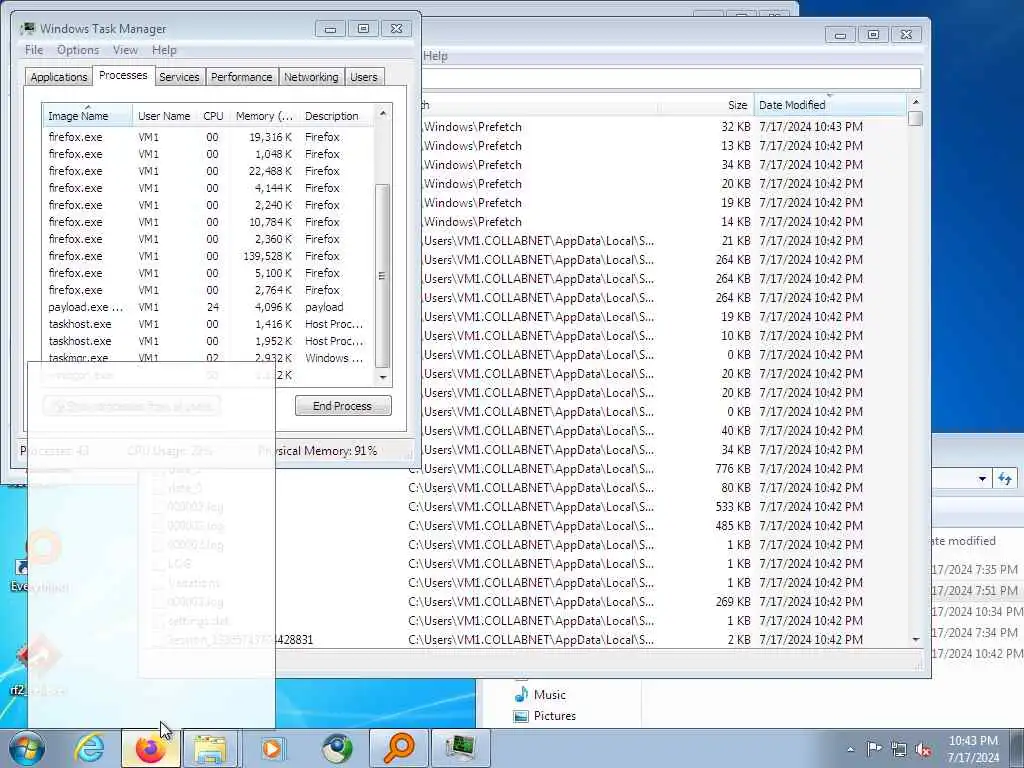
Task: Click the End Process button
Action: point(343,406)
